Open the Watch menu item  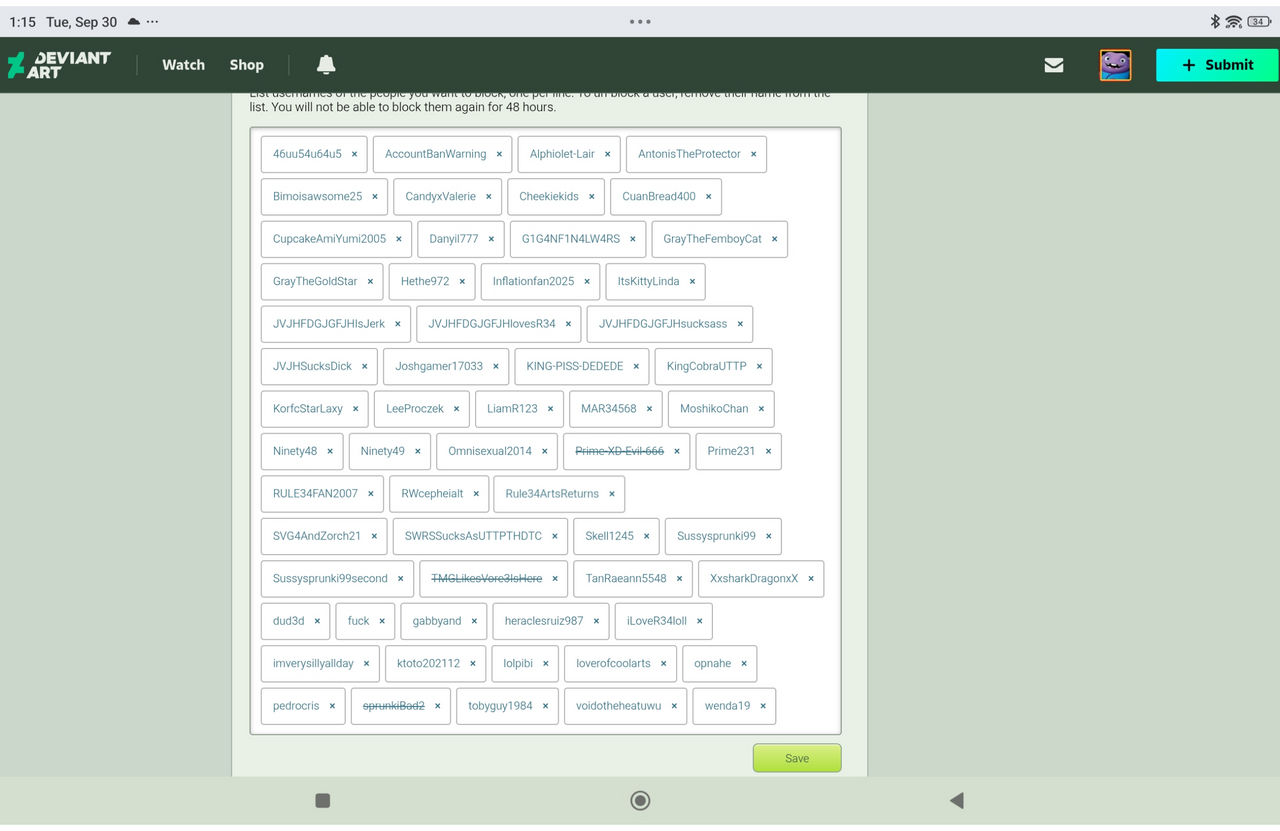pyautogui.click(x=184, y=65)
